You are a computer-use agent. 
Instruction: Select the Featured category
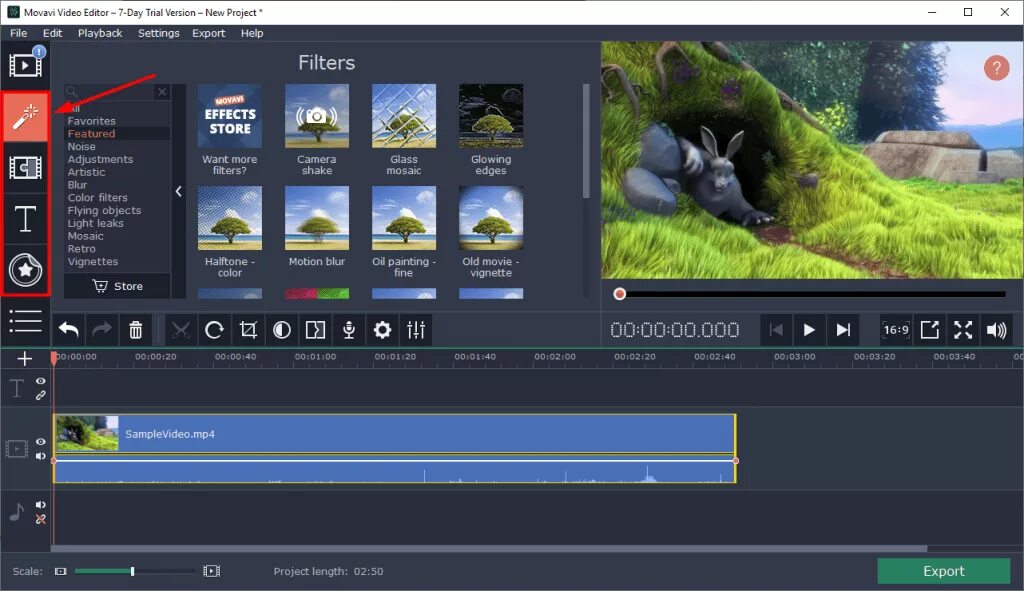click(x=91, y=133)
